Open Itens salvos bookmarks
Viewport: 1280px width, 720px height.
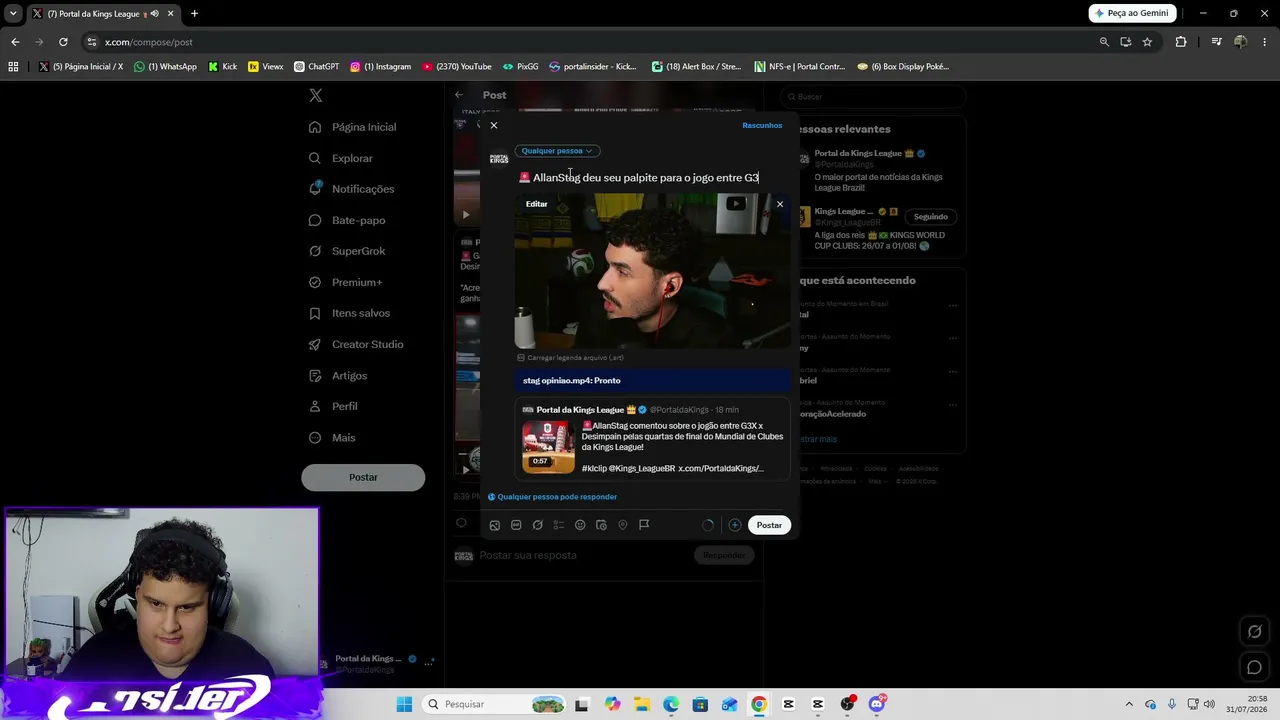(349, 313)
